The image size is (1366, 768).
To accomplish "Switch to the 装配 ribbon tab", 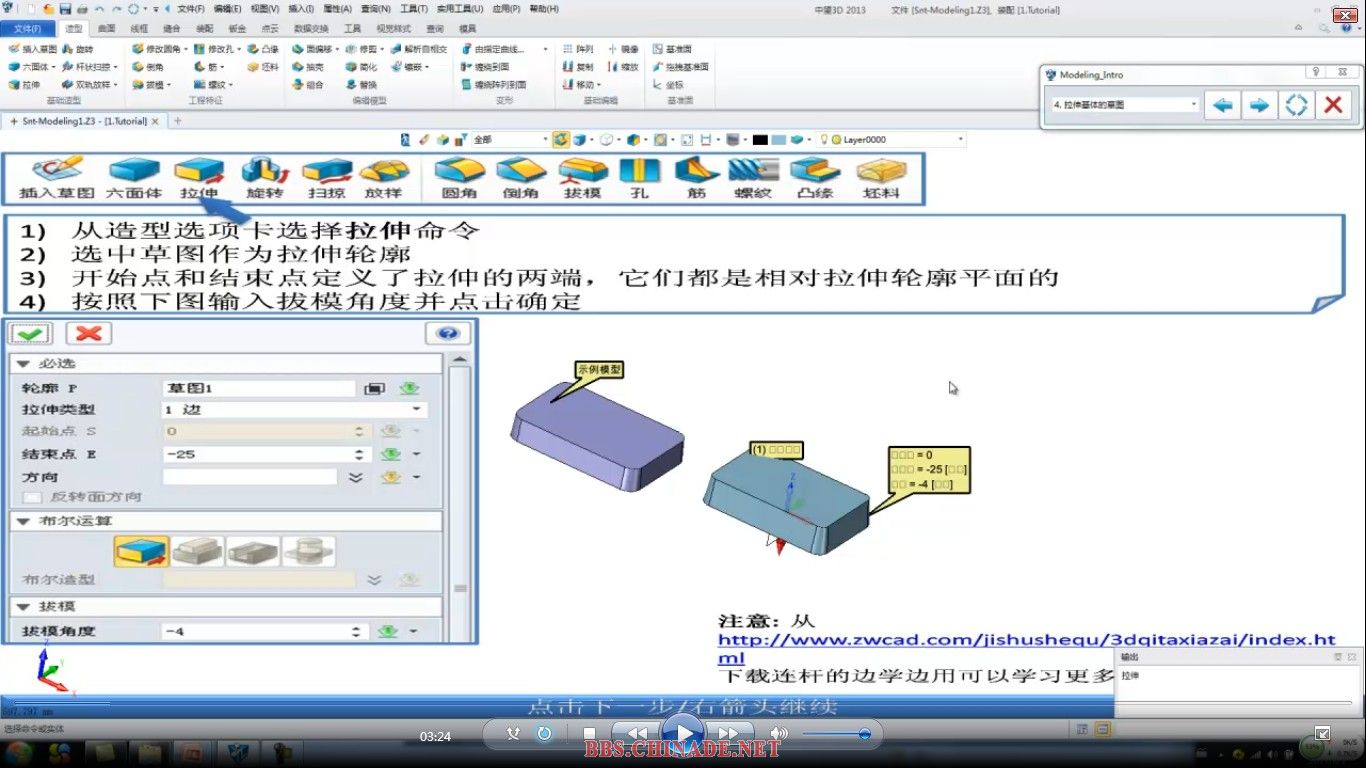I will [204, 29].
